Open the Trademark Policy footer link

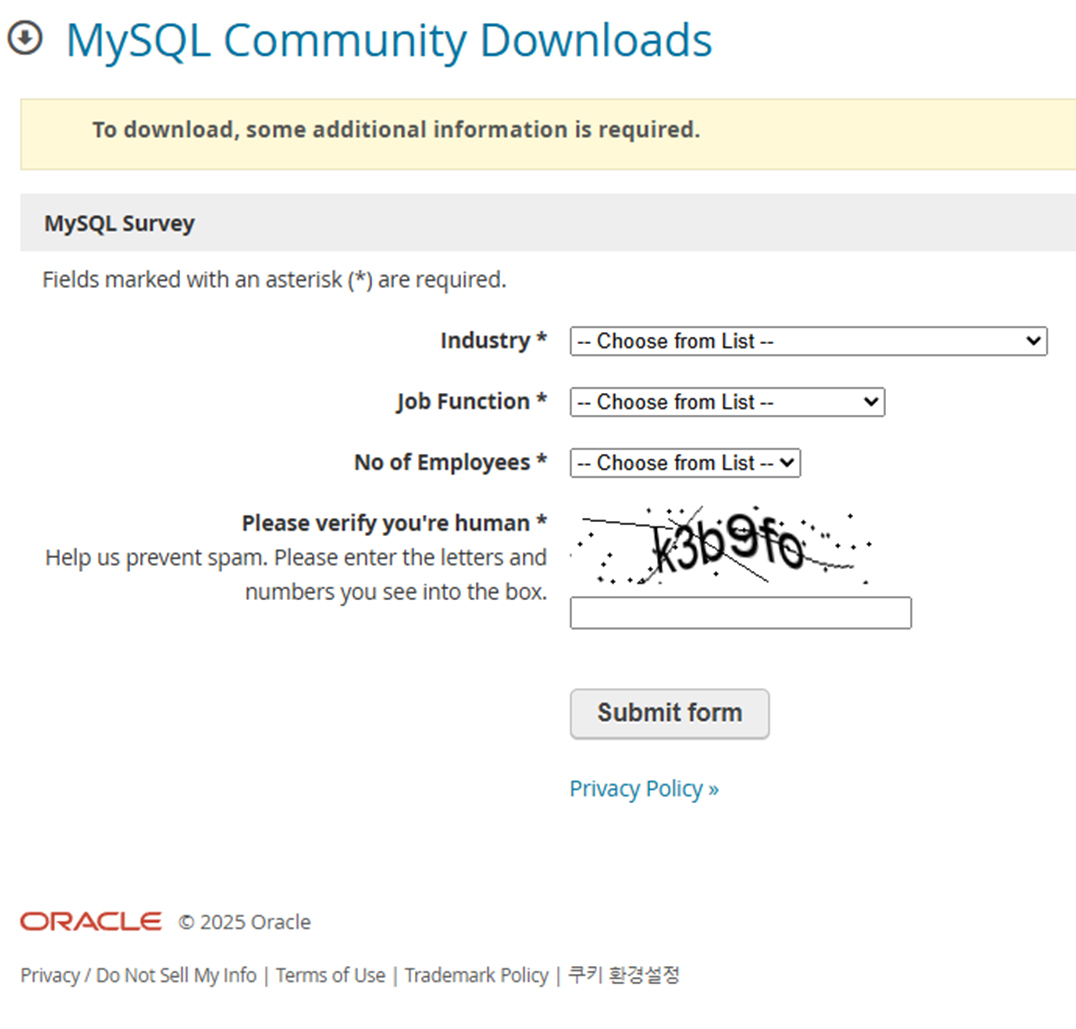[476, 975]
